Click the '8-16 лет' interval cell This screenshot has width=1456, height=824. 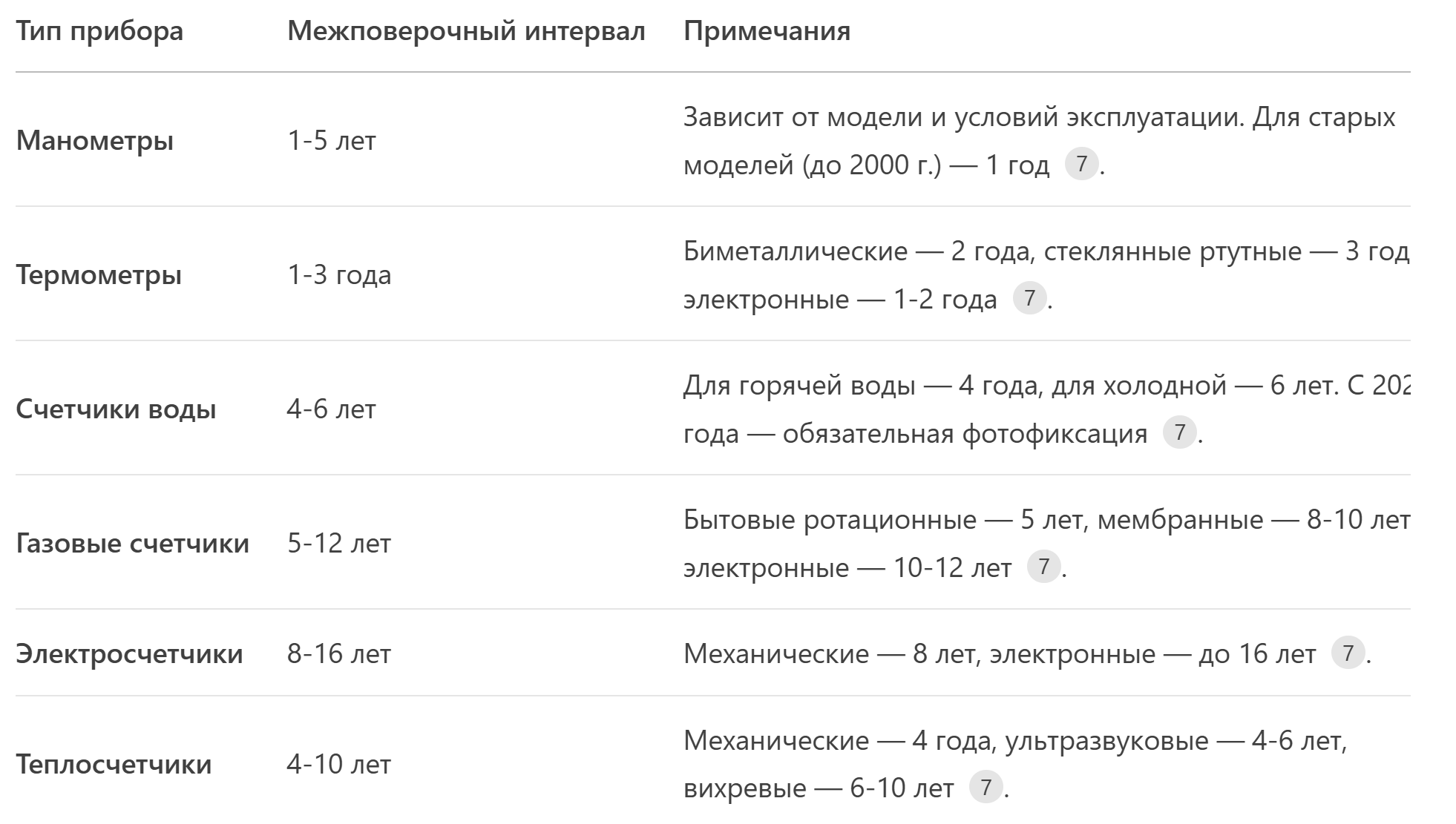pyautogui.click(x=339, y=653)
